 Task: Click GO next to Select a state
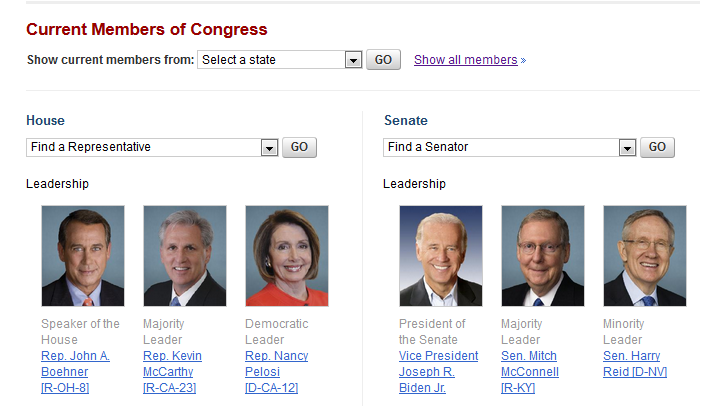[x=383, y=60]
